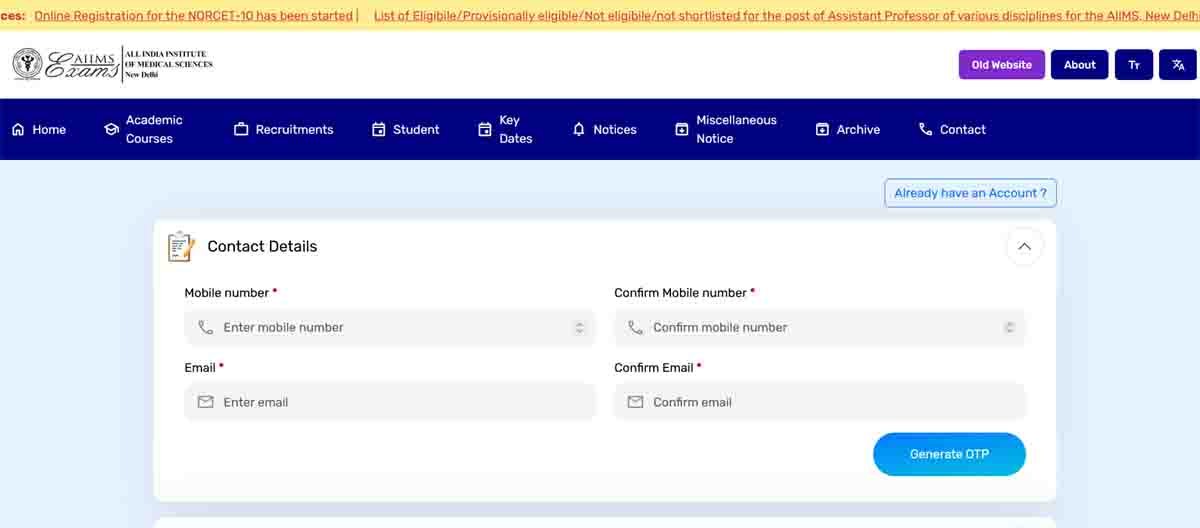Use the Mobile number spinner arrows
Screen dimensions: 1200x528
(579, 327)
